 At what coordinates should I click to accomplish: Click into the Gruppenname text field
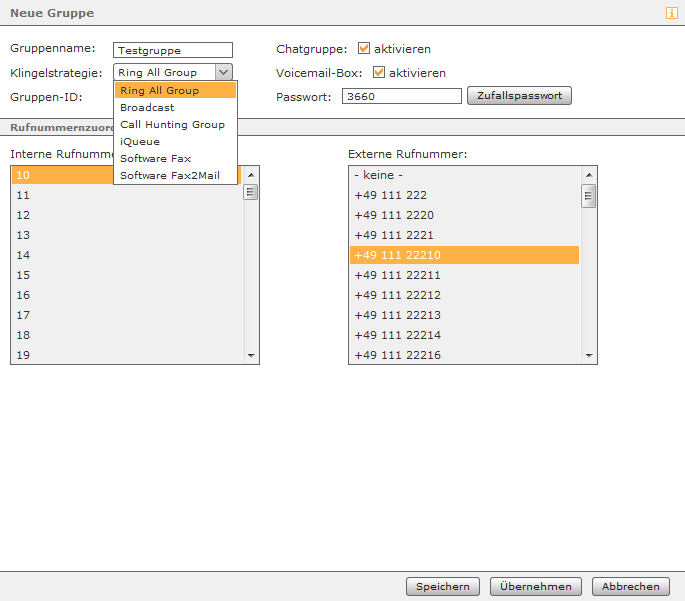tap(173, 50)
